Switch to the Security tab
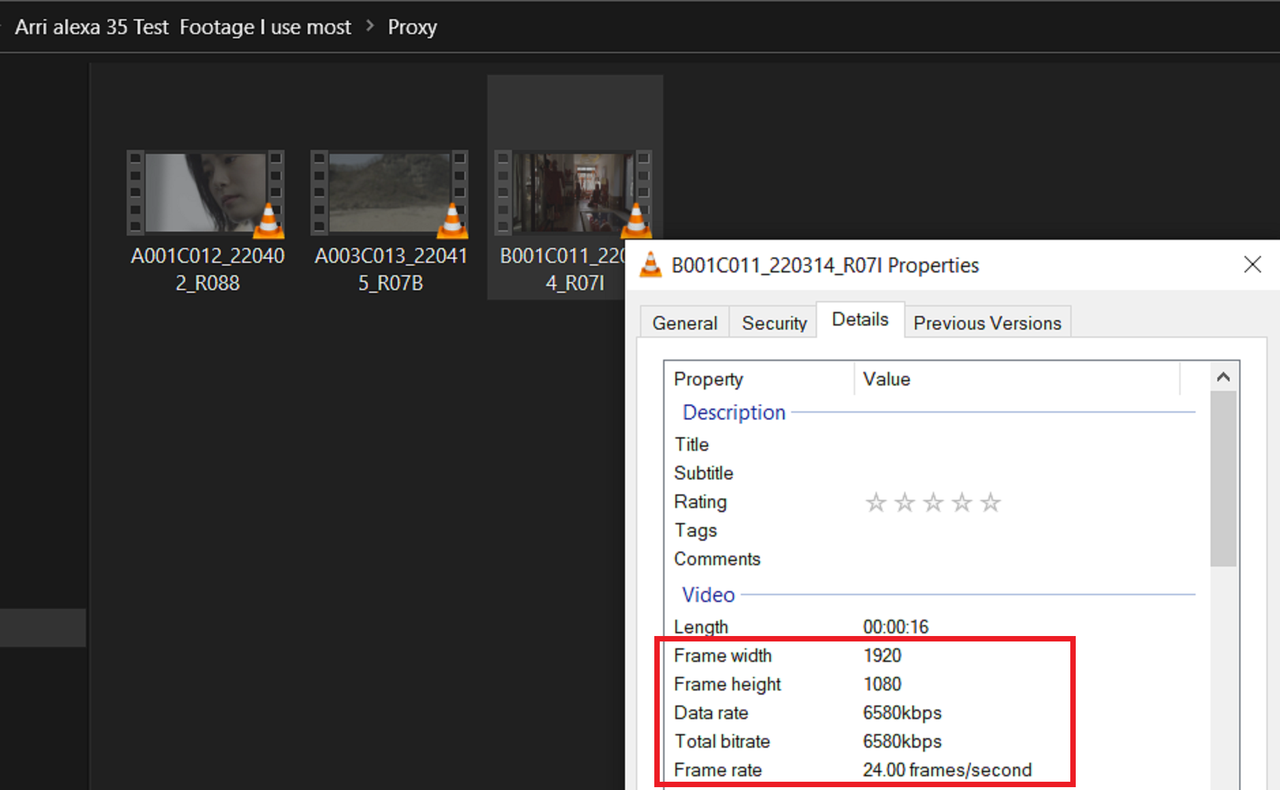The image size is (1280, 790). [x=774, y=323]
